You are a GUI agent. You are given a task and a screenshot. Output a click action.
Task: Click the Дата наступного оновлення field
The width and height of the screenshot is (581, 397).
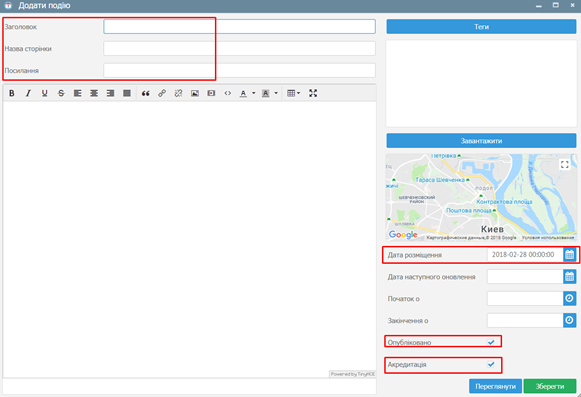525,277
